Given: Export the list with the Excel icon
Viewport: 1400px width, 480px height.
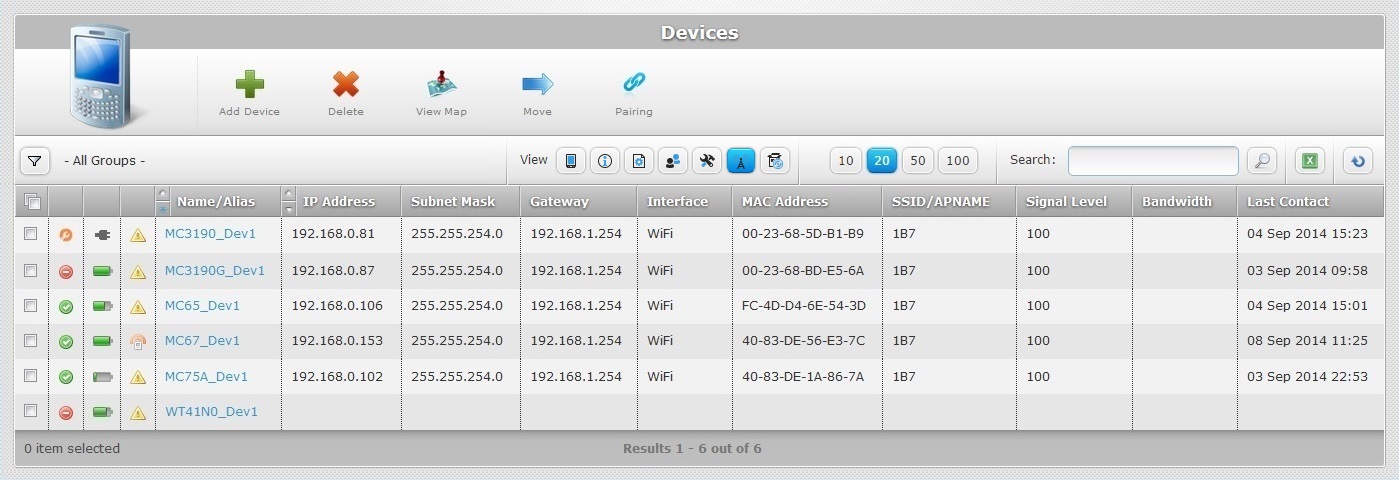Looking at the screenshot, I should [1310, 161].
